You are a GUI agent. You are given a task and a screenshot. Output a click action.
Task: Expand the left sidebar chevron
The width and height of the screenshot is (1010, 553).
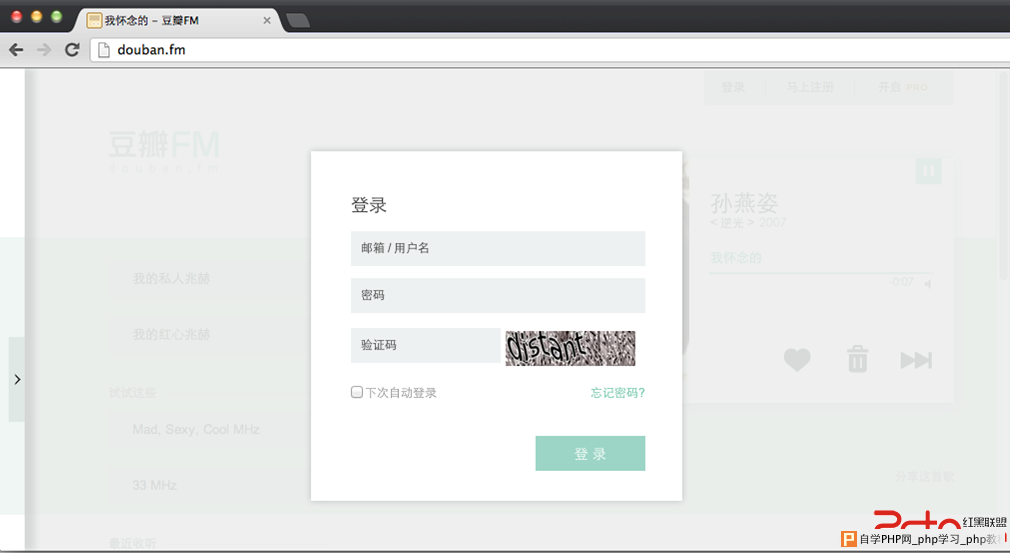click(17, 379)
